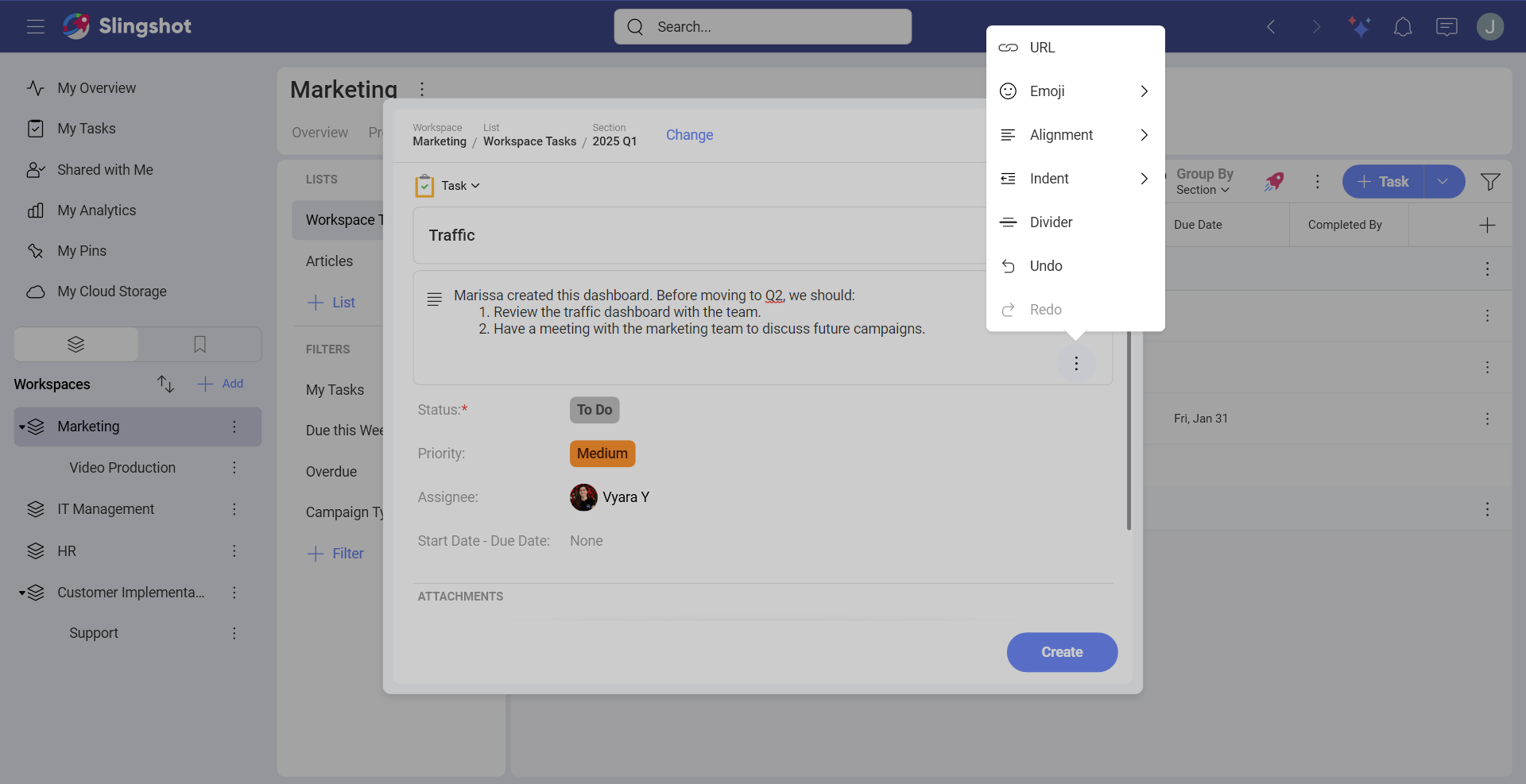Open the Articles list

point(329,261)
